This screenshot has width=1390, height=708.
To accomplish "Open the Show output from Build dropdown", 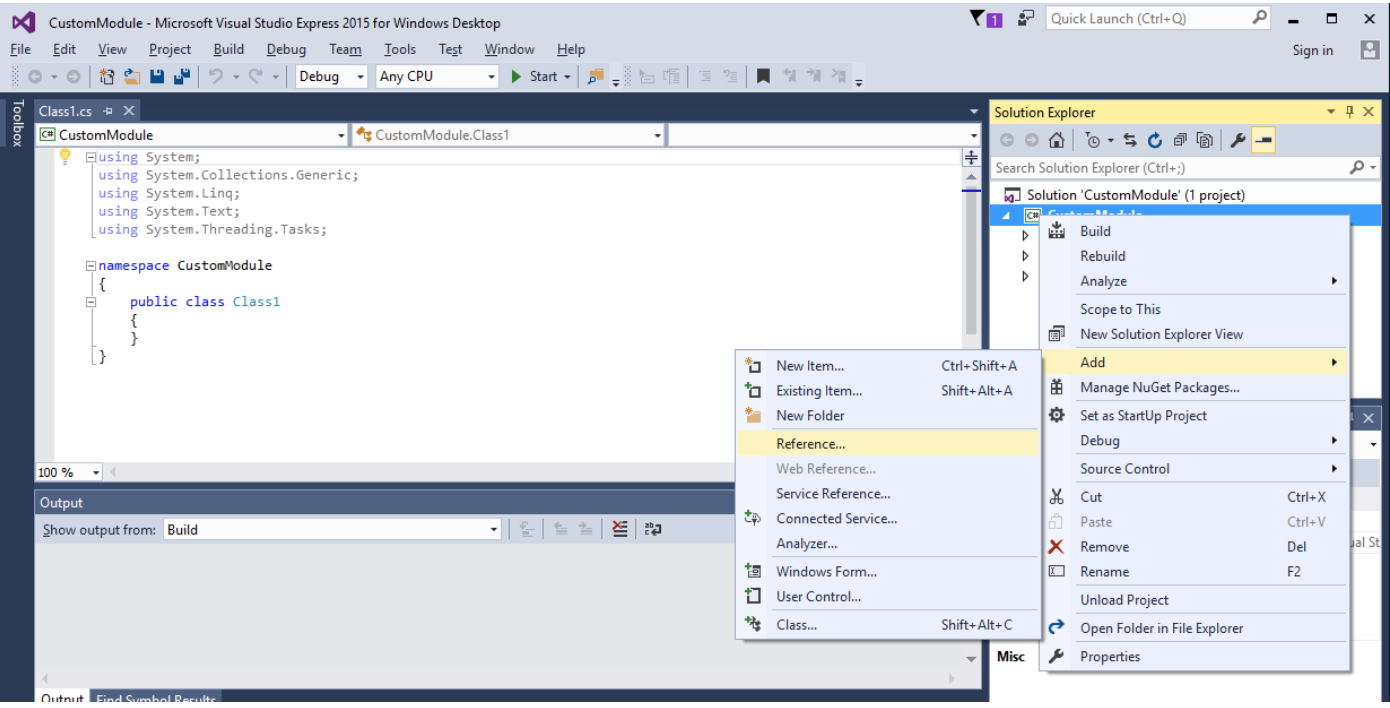I will (x=332, y=530).
